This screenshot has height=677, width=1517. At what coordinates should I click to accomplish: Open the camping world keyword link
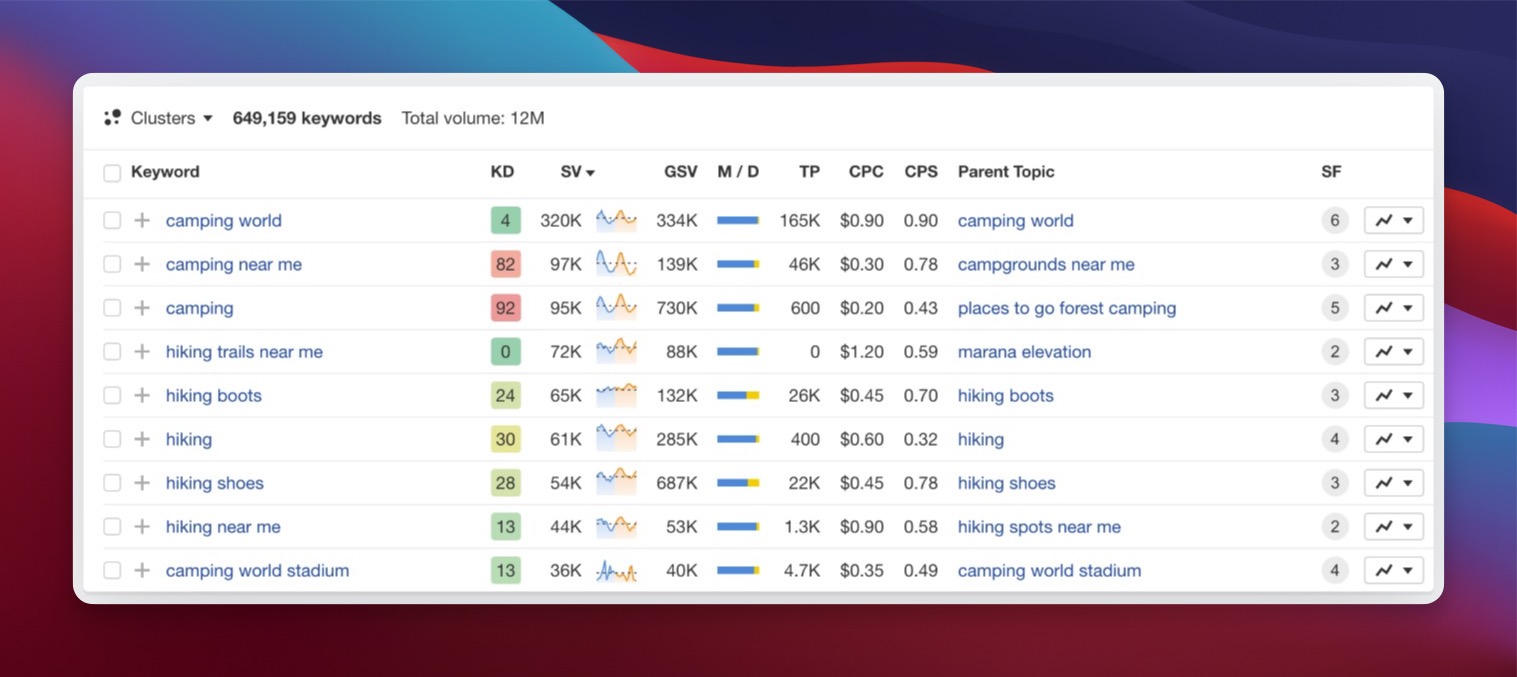click(223, 220)
